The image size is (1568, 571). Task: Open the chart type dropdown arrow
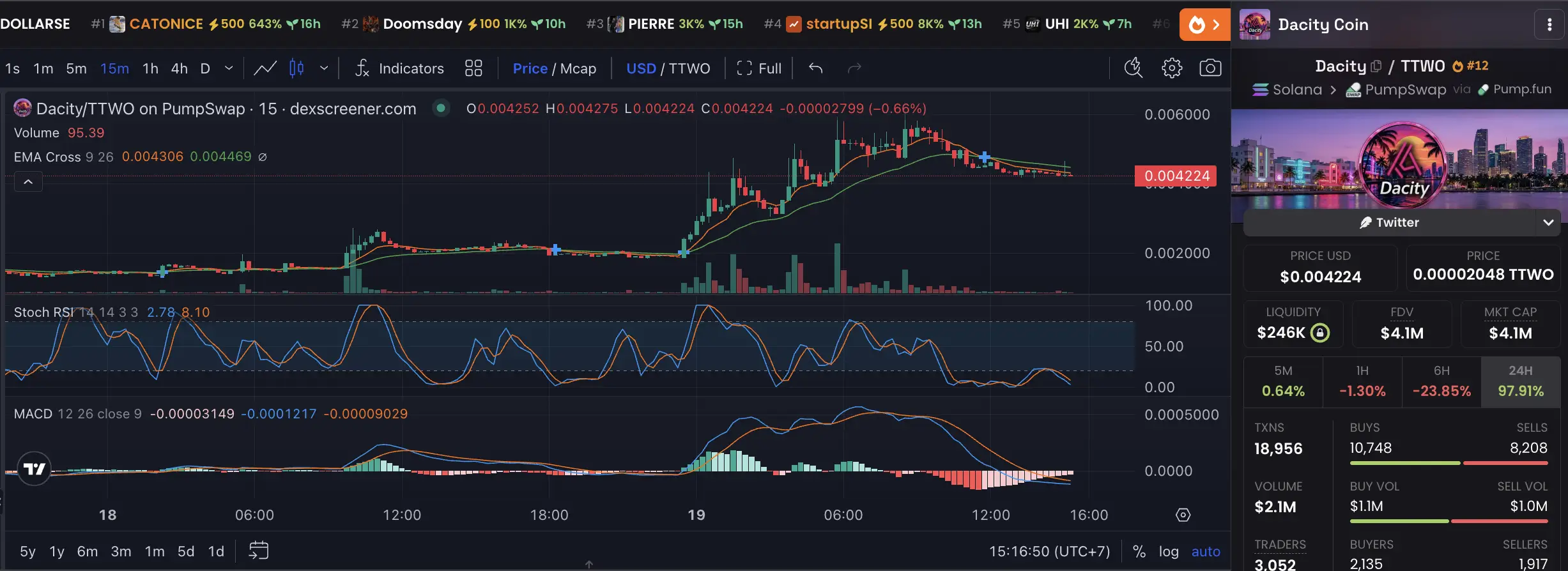[324, 68]
